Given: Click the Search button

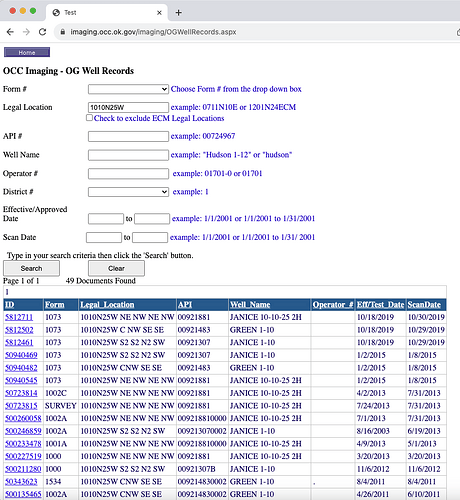Looking at the screenshot, I should point(31,268).
